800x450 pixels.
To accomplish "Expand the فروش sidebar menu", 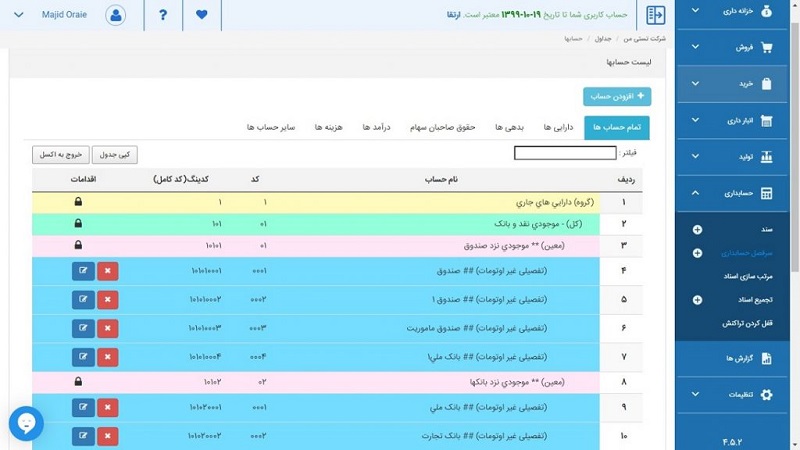I will (738, 47).
